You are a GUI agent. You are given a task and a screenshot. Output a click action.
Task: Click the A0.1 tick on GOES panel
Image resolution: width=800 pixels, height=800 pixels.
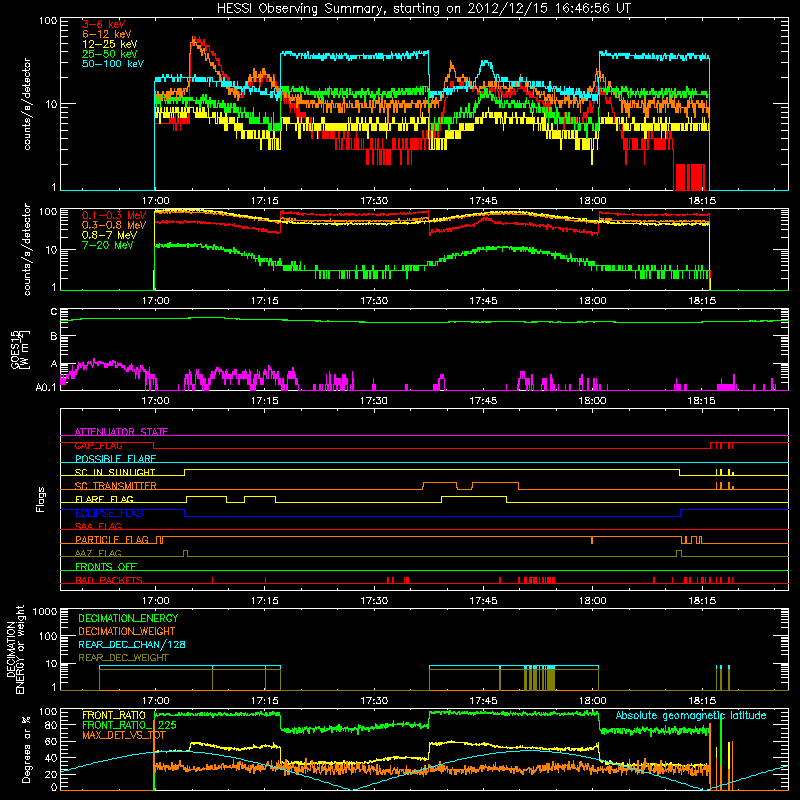[x=46, y=387]
